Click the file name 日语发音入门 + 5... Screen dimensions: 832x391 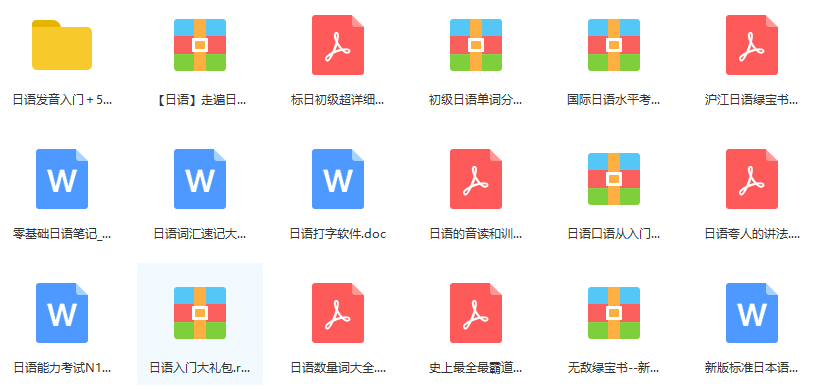tap(62, 100)
